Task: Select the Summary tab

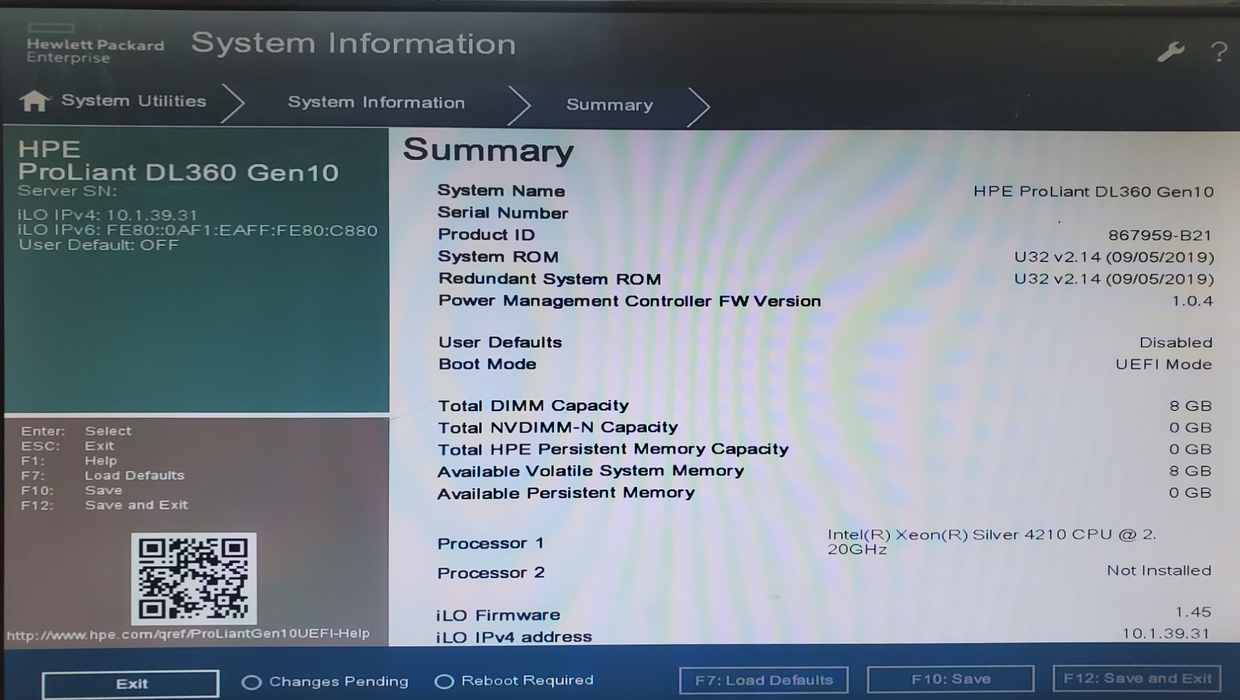Action: (609, 104)
